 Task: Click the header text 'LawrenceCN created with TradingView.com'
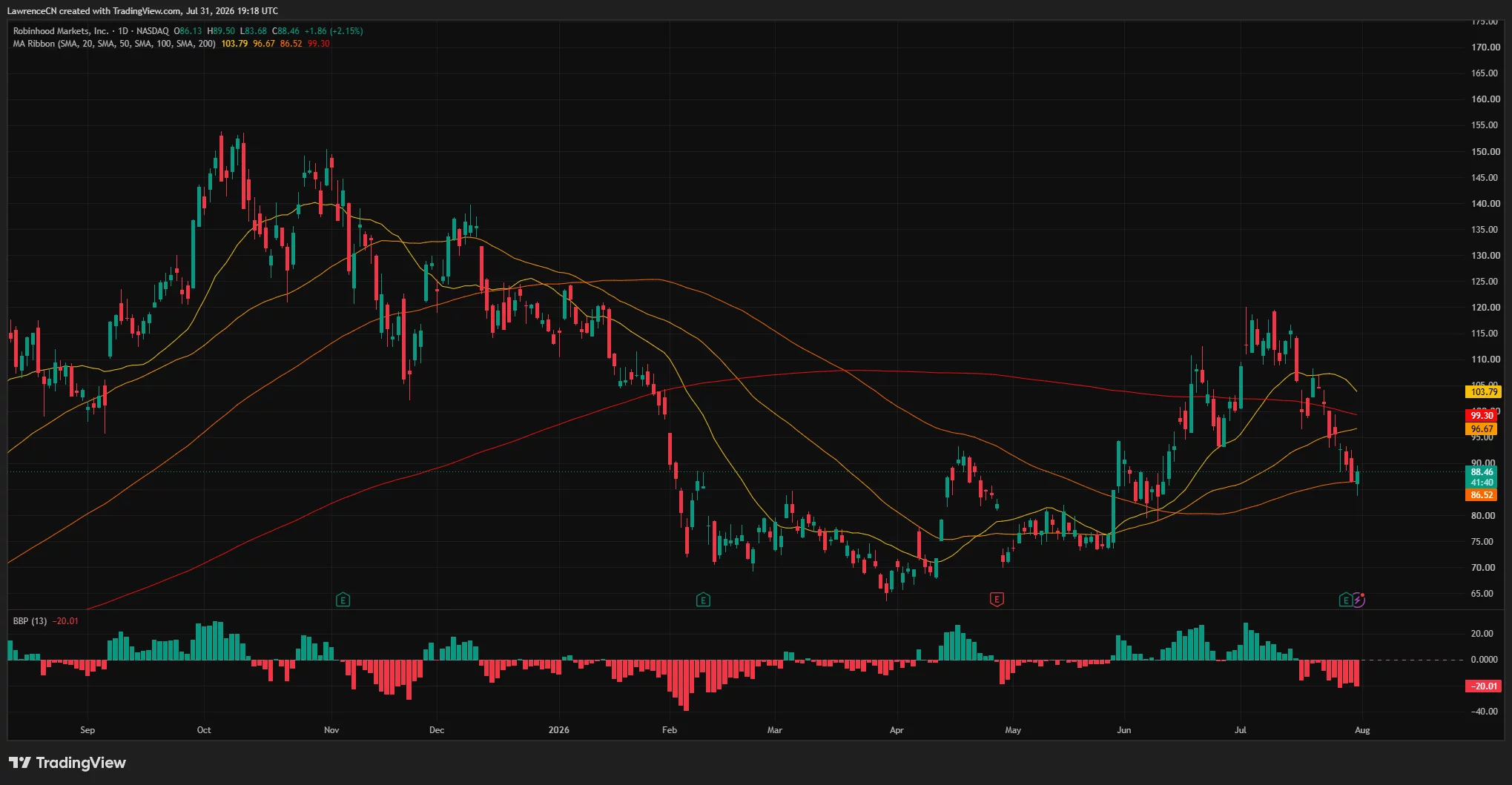93,11
